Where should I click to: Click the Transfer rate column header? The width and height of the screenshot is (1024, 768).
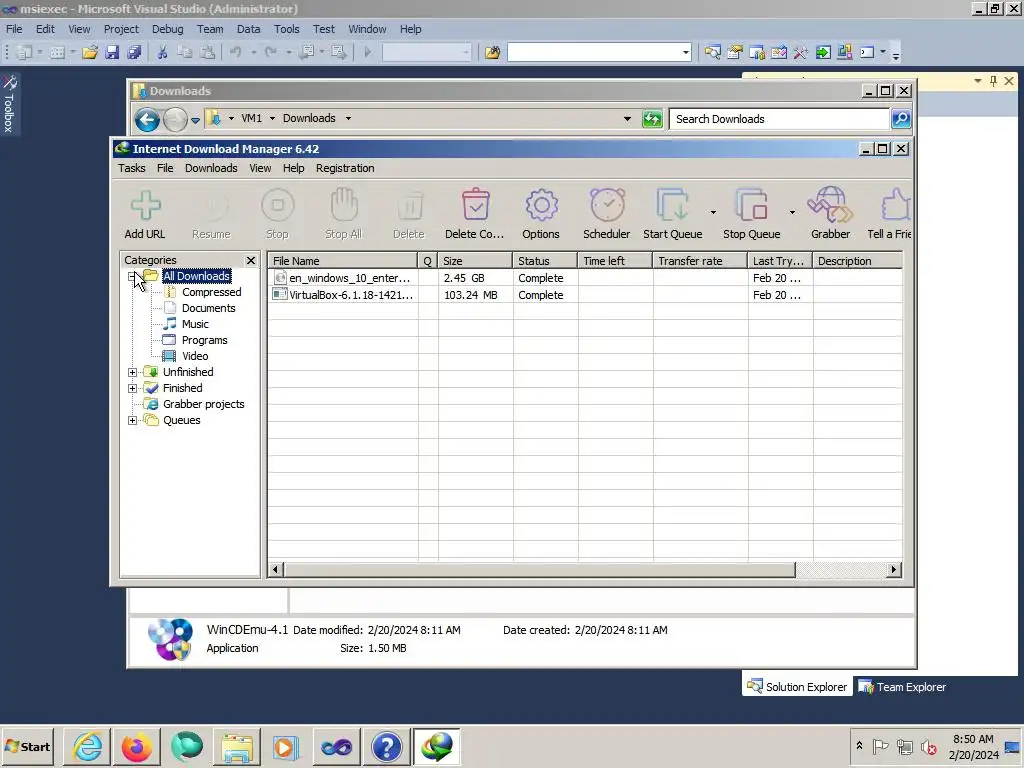click(700, 261)
